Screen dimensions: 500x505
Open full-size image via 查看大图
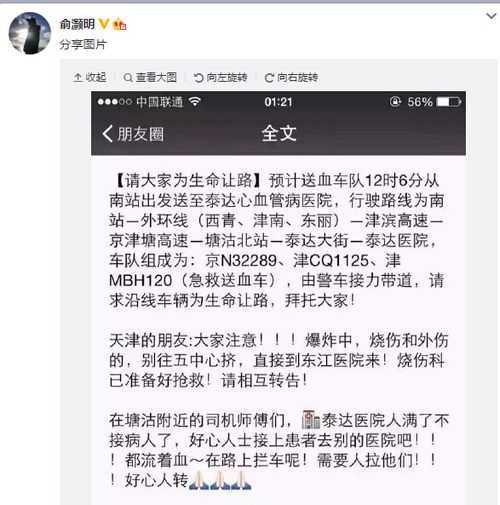coord(150,77)
